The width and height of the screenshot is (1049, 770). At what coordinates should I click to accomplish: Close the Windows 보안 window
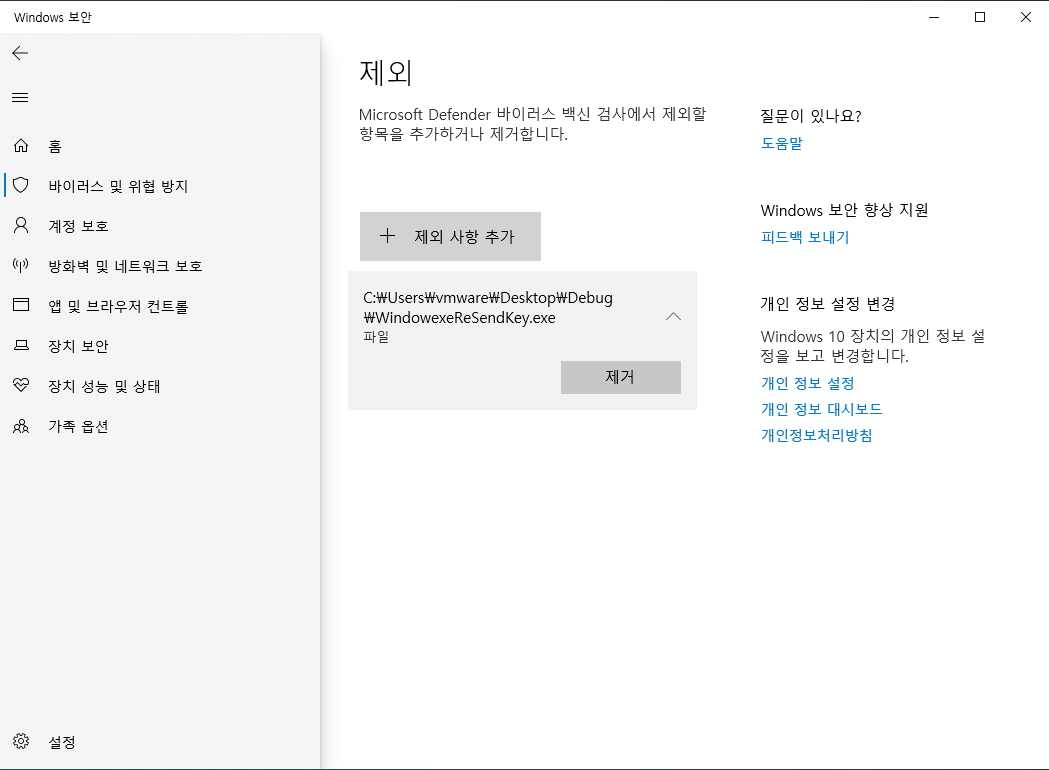click(1026, 17)
